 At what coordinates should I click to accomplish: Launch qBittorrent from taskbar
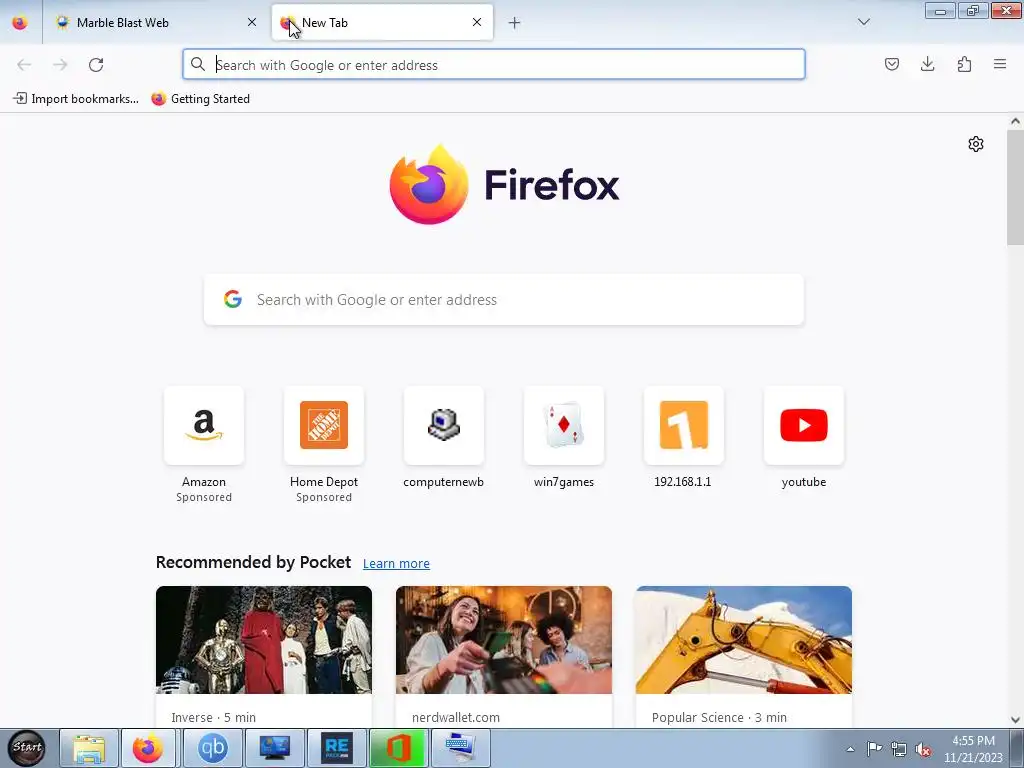[x=213, y=748]
